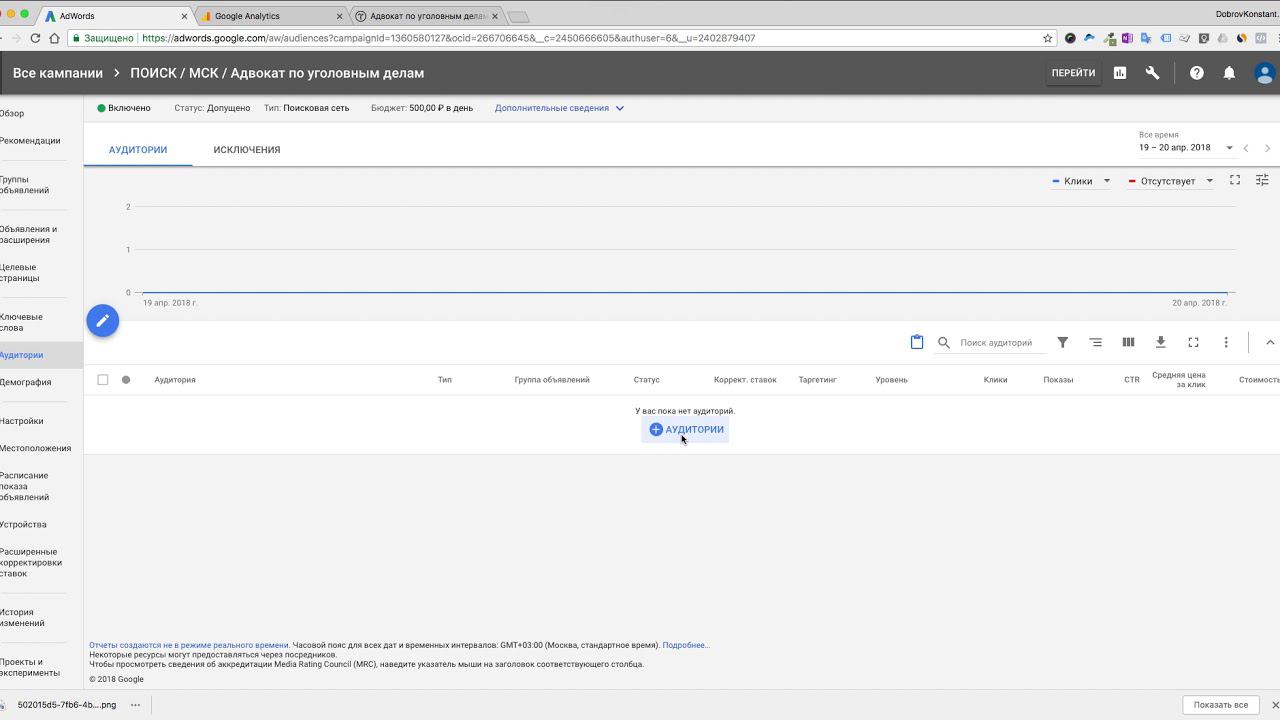Open the Отчеты создаются не в режиме реального времени link
Screen dimensions: 1280x720
point(189,645)
